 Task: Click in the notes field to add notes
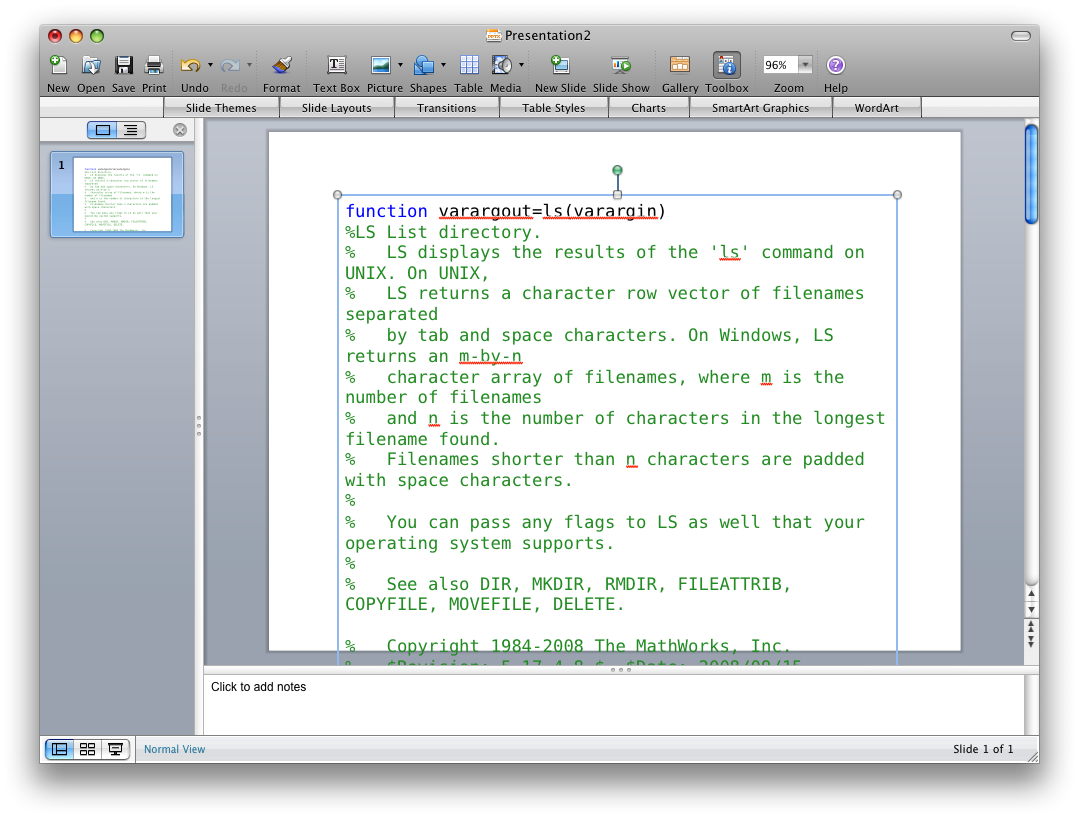[614, 705]
